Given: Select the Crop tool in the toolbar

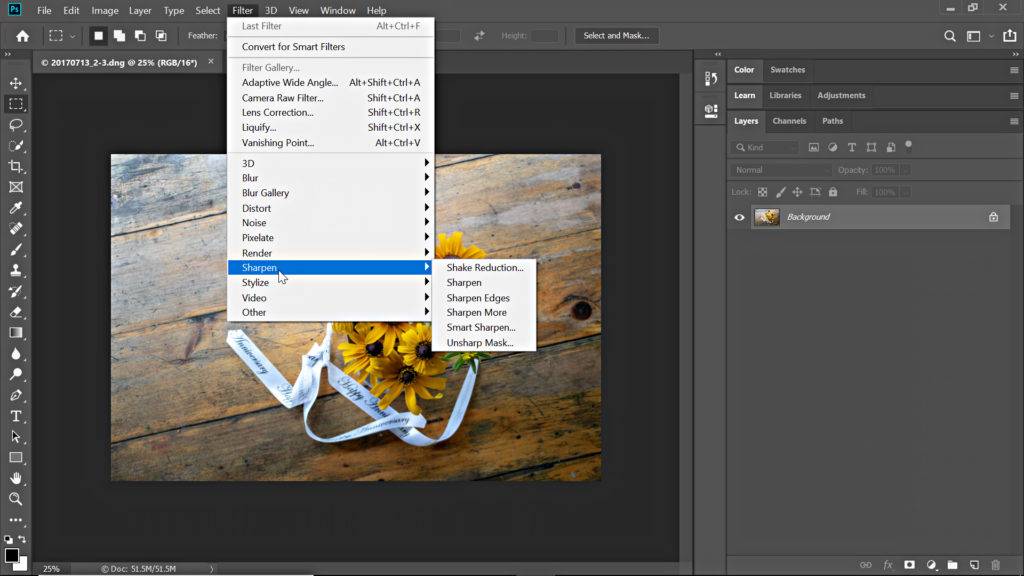Looking at the screenshot, I should click(x=16, y=166).
